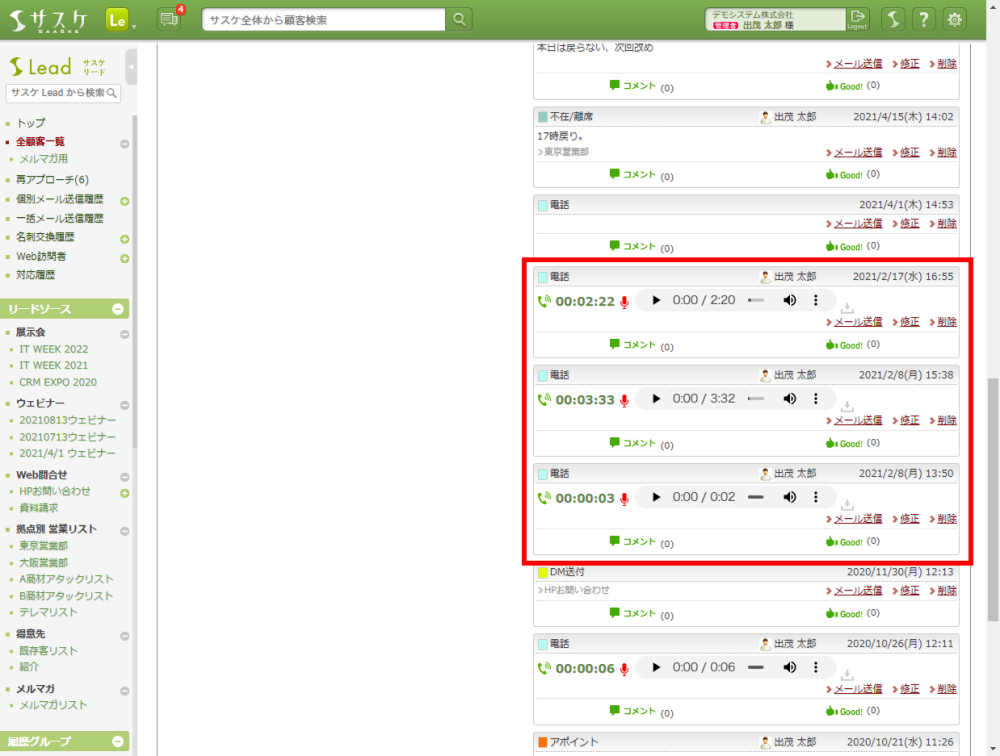1000x756 pixels.
Task: Download the 2021/2/17 16:55 call recording
Action: 847,308
